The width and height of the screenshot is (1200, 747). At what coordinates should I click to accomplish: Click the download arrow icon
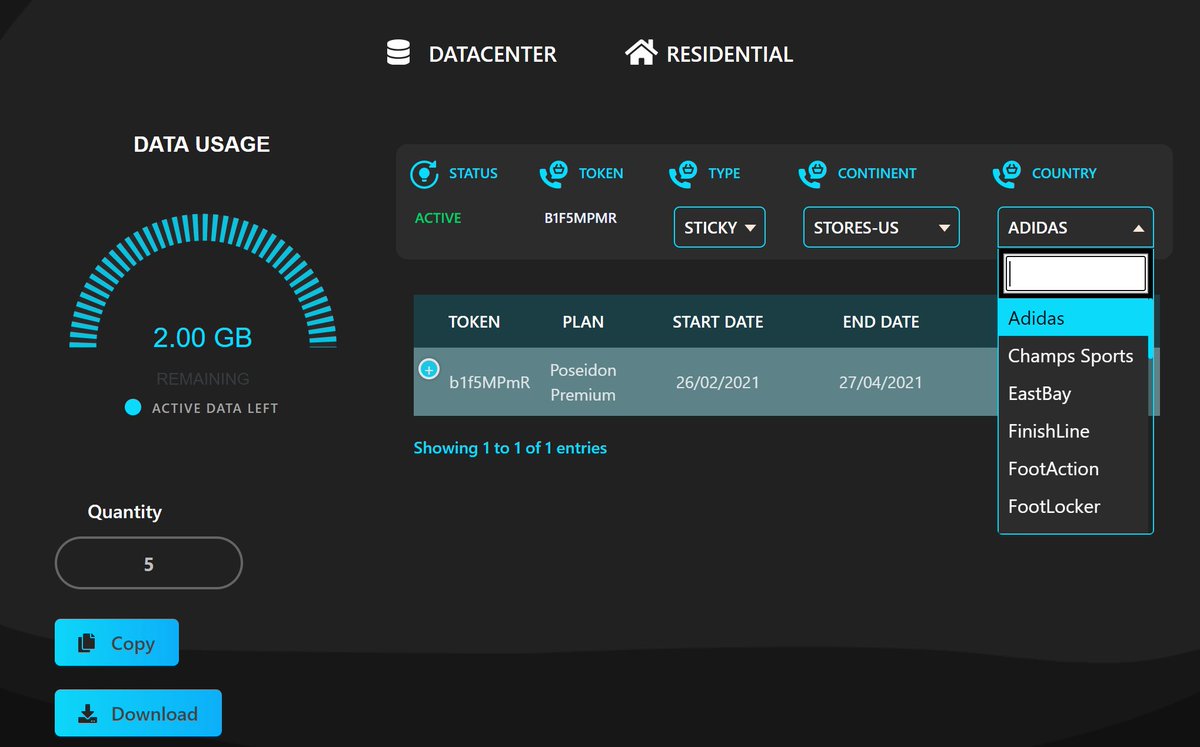88,714
